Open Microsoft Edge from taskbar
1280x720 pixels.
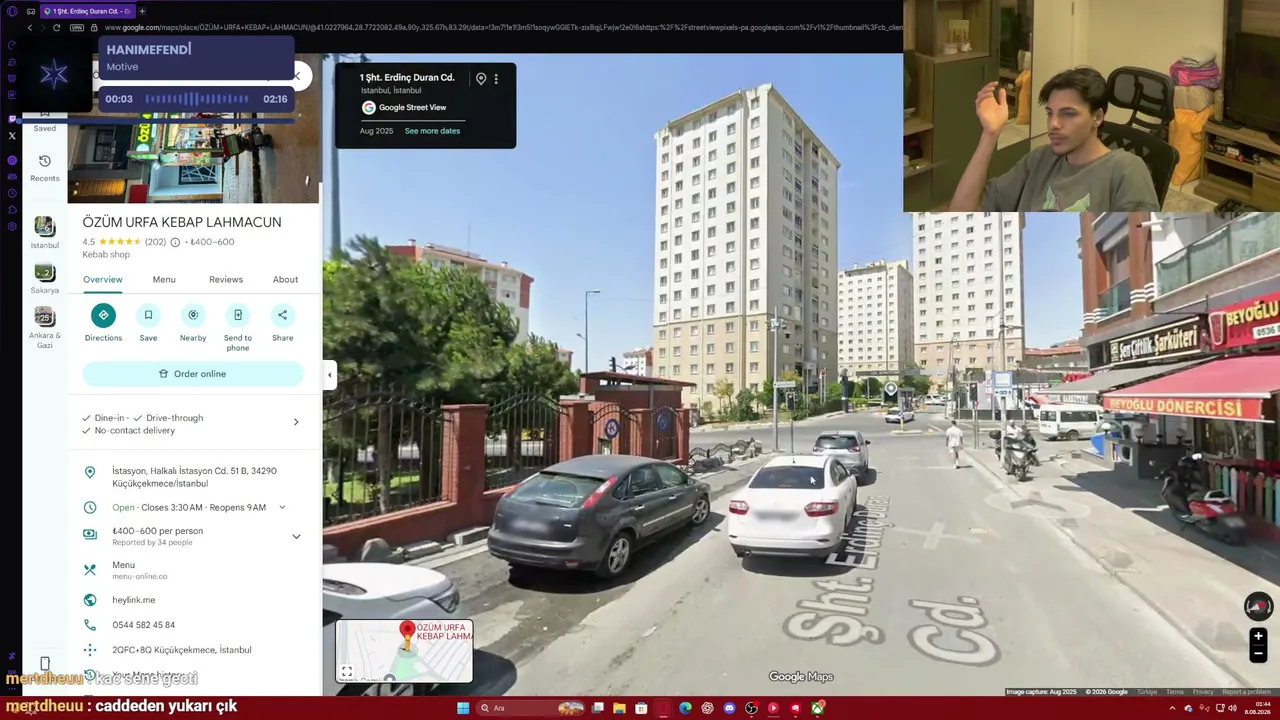tap(685, 708)
